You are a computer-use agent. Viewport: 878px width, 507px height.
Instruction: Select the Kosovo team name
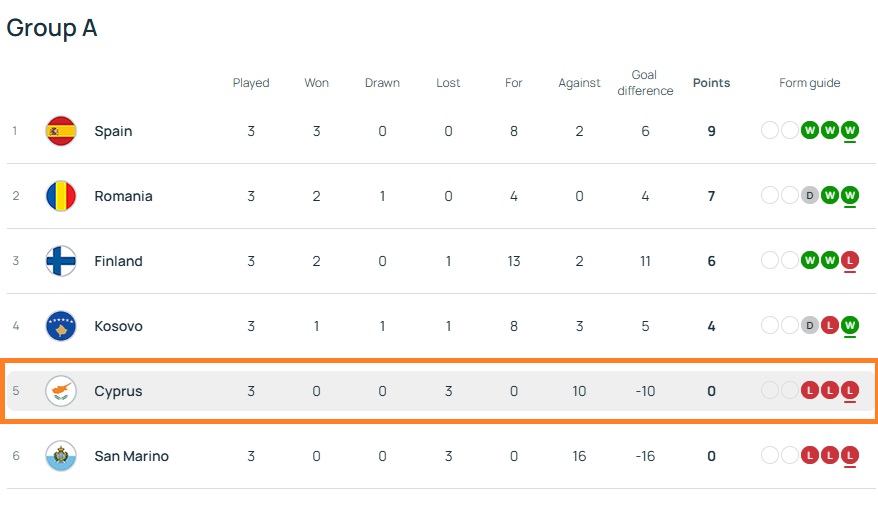(x=118, y=326)
